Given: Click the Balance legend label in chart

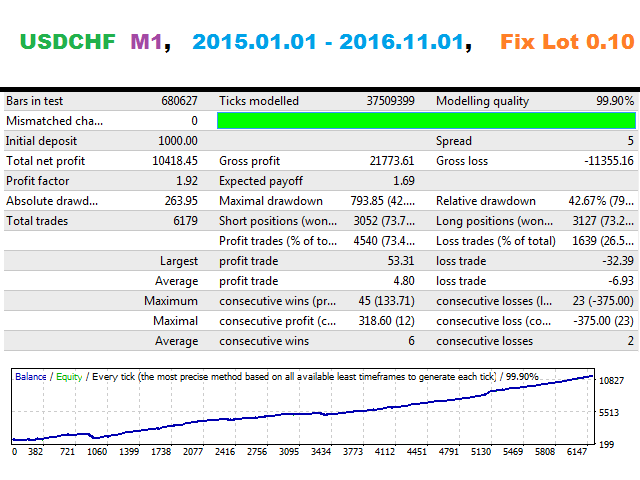Looking at the screenshot, I should [x=31, y=377].
